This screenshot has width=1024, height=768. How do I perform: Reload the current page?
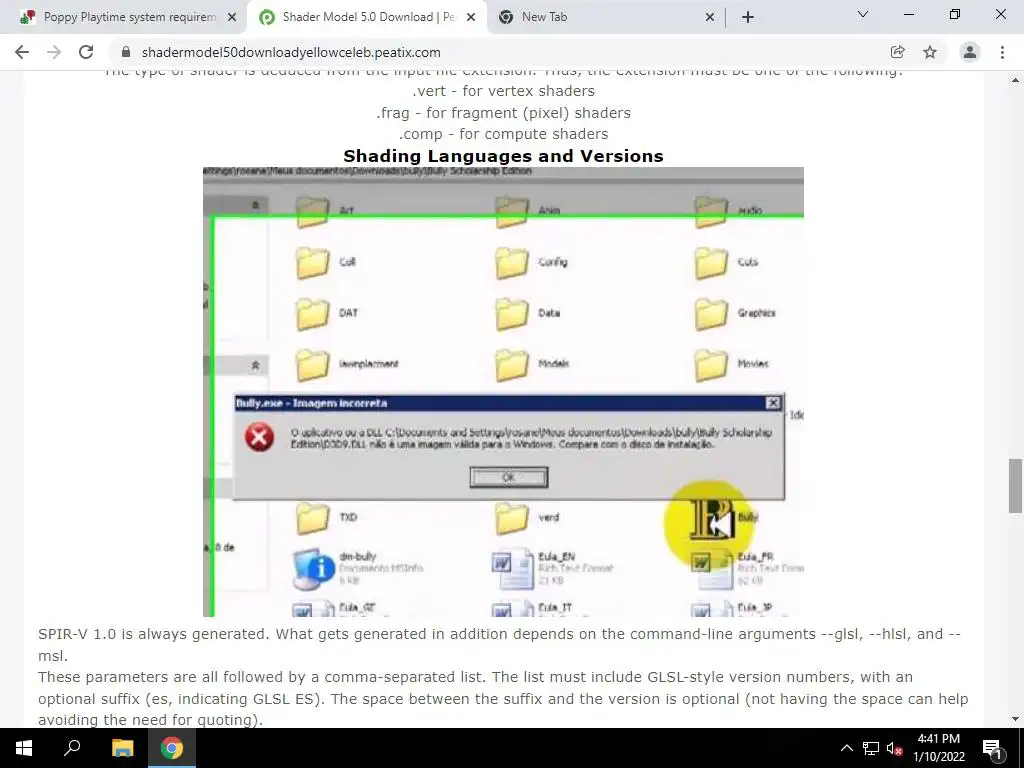[86, 52]
